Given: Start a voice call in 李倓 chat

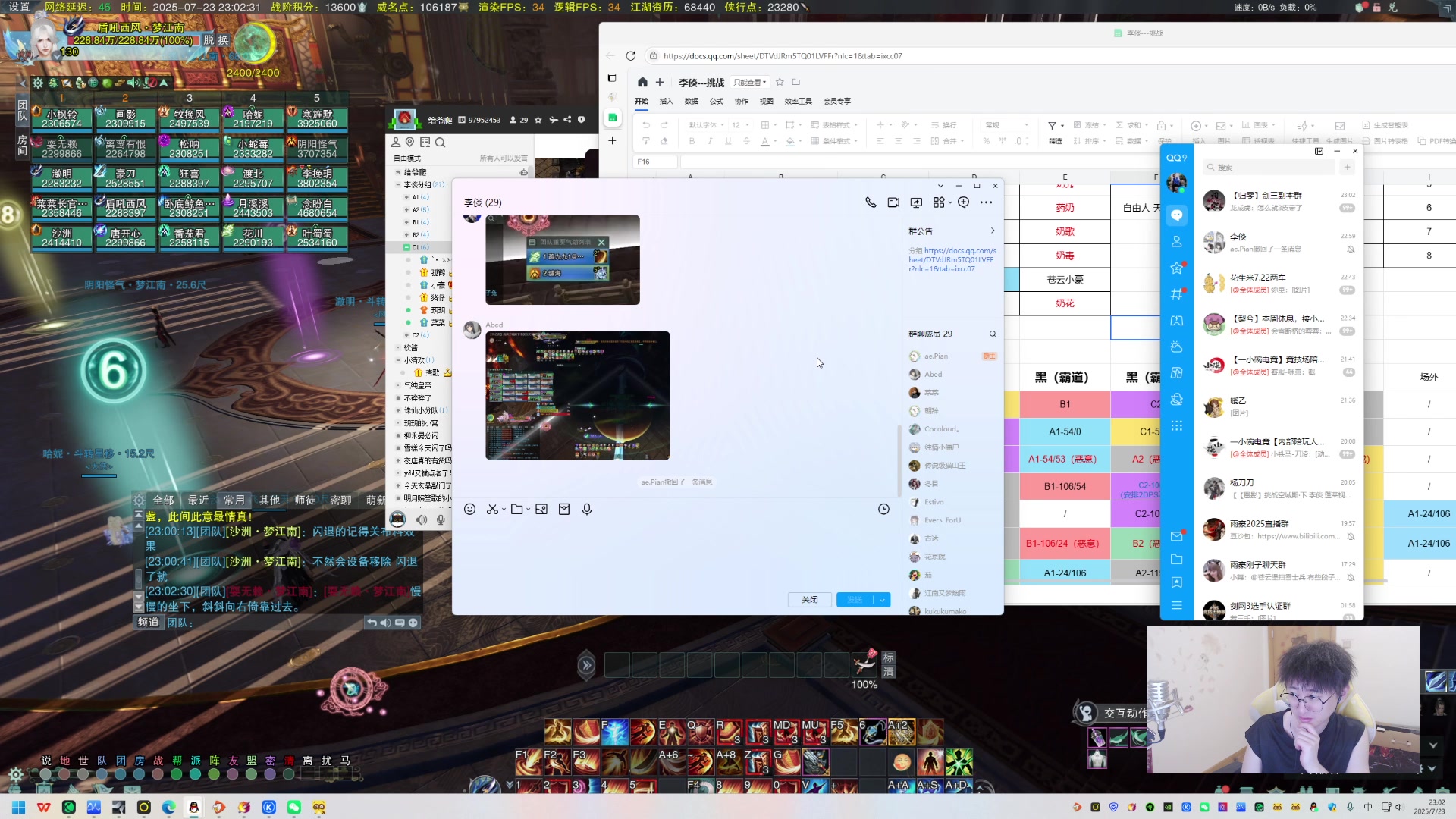Looking at the screenshot, I should [x=871, y=202].
